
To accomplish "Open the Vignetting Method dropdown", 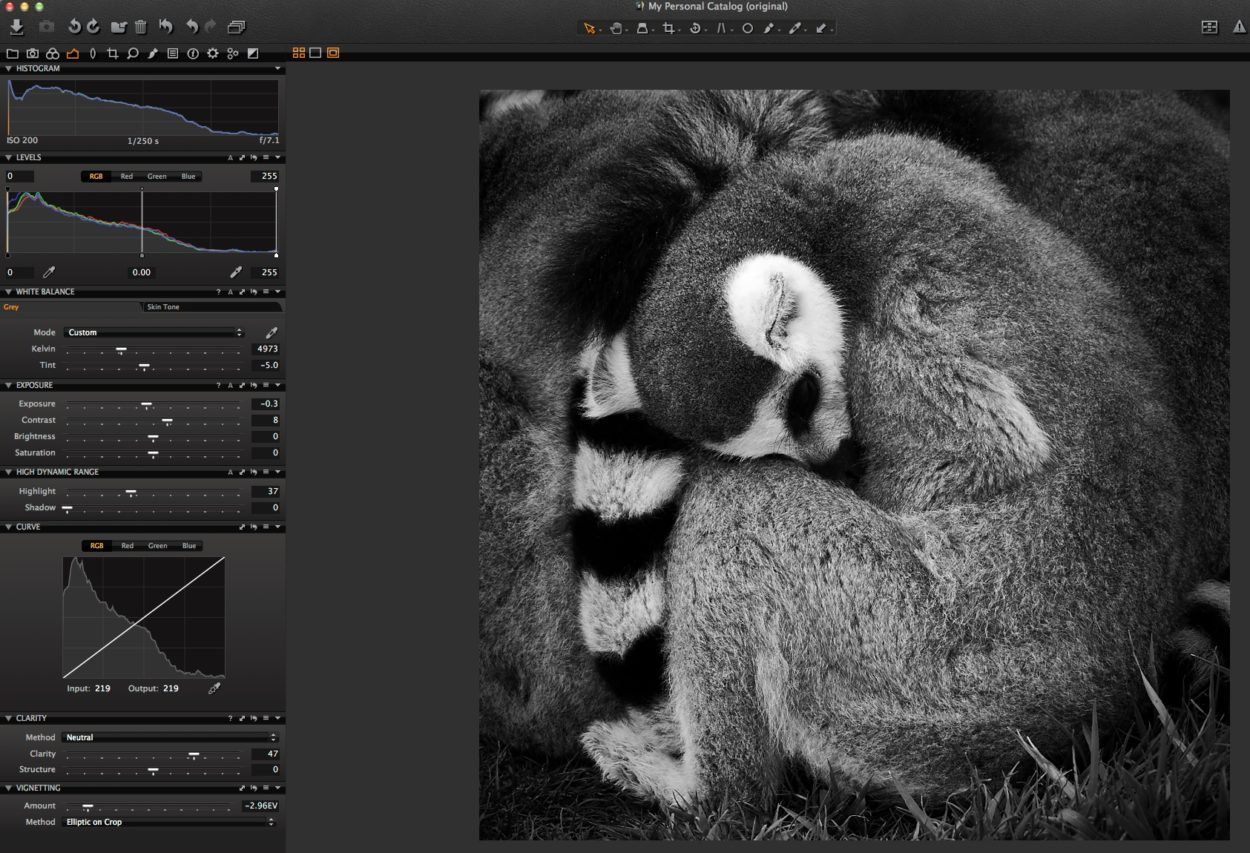I will click(170, 821).
